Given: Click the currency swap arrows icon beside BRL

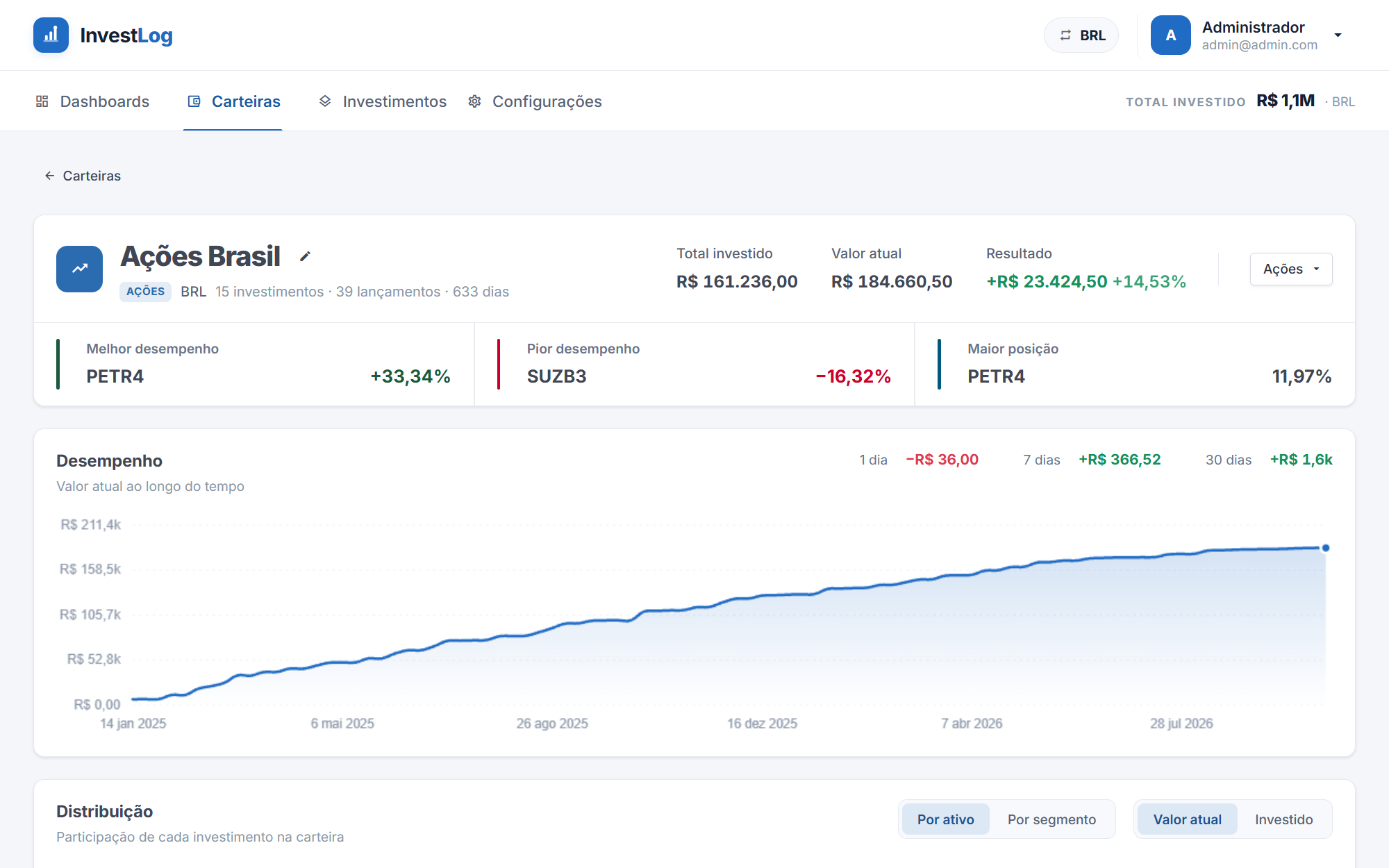Looking at the screenshot, I should [1065, 35].
